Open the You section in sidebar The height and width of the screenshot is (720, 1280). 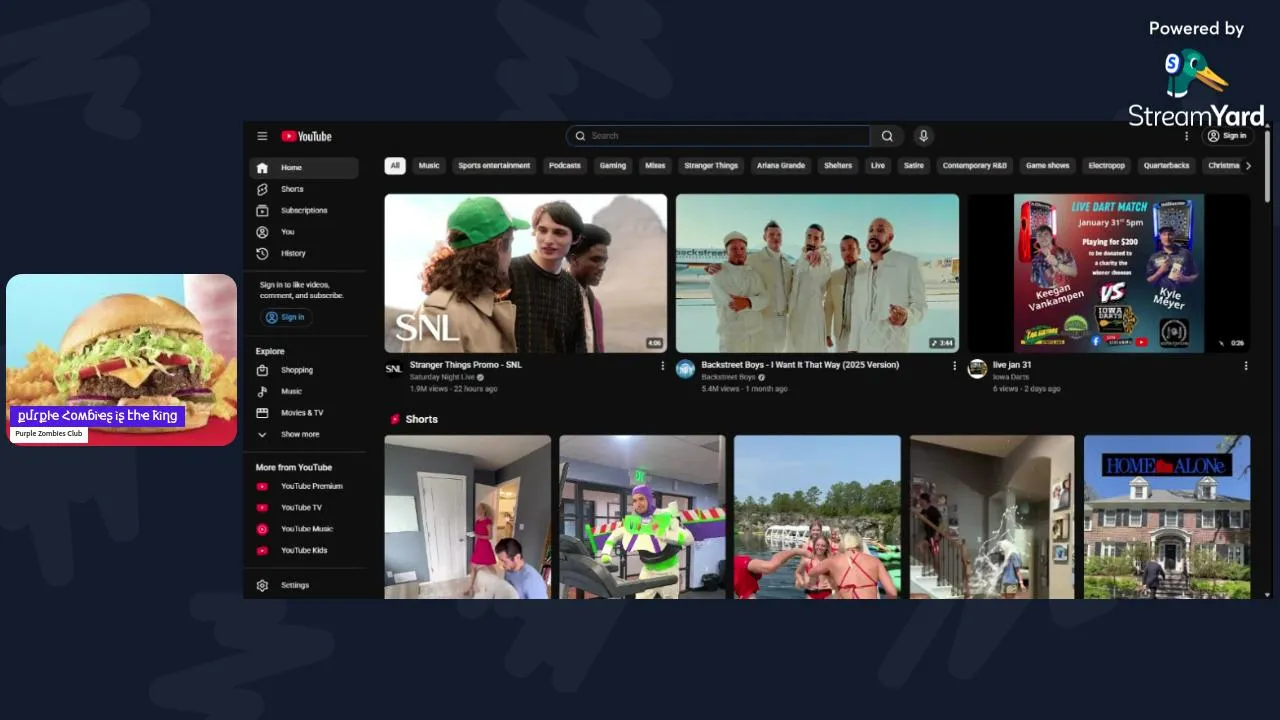(x=304, y=232)
